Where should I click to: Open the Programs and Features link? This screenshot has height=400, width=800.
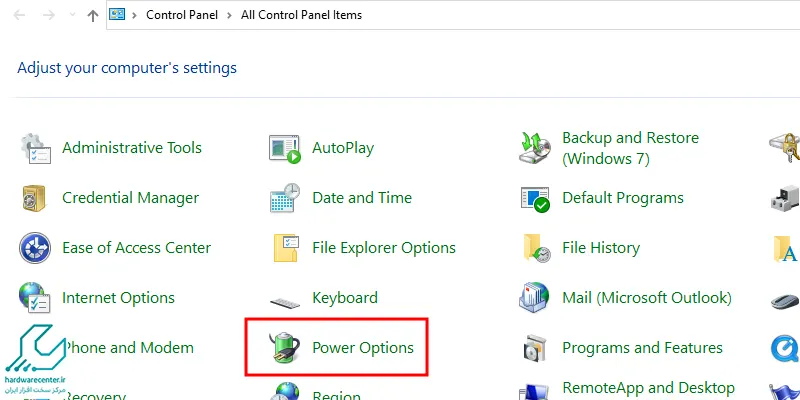[642, 348]
